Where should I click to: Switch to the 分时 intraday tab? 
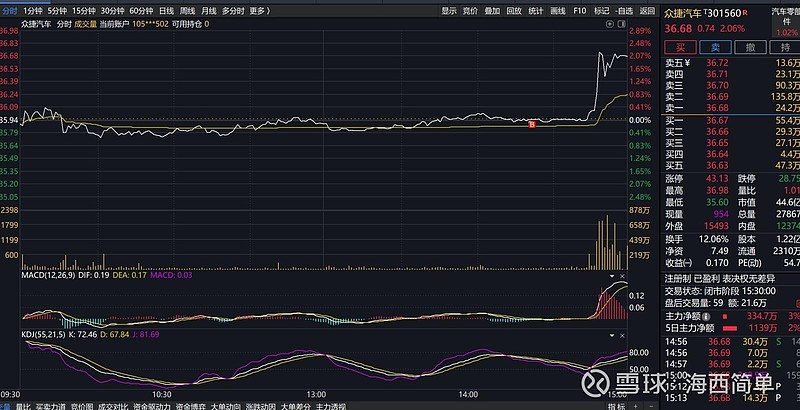click(x=10, y=11)
